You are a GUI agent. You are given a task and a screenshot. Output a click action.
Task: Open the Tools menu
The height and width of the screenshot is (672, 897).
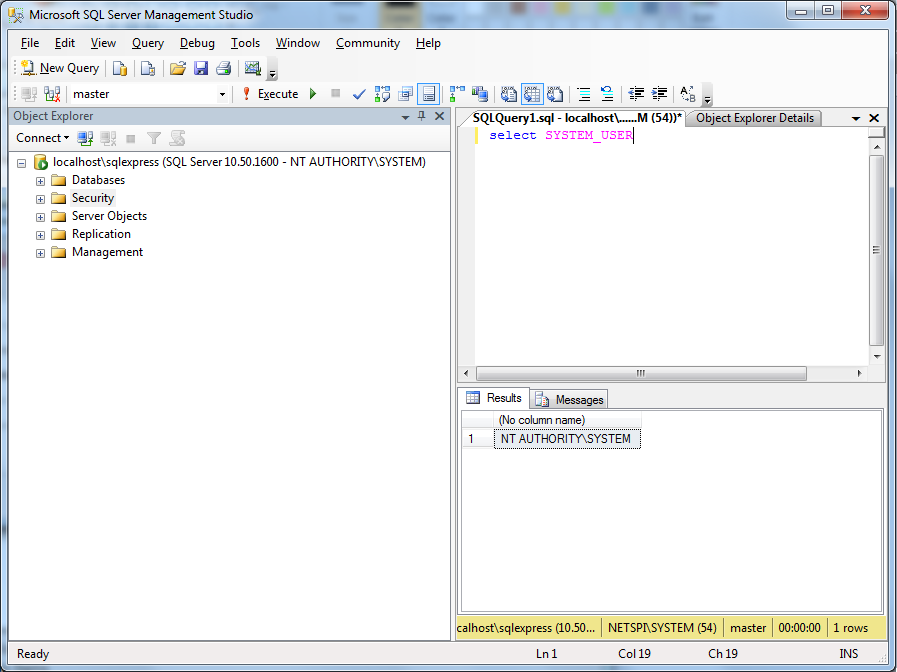click(x=245, y=43)
